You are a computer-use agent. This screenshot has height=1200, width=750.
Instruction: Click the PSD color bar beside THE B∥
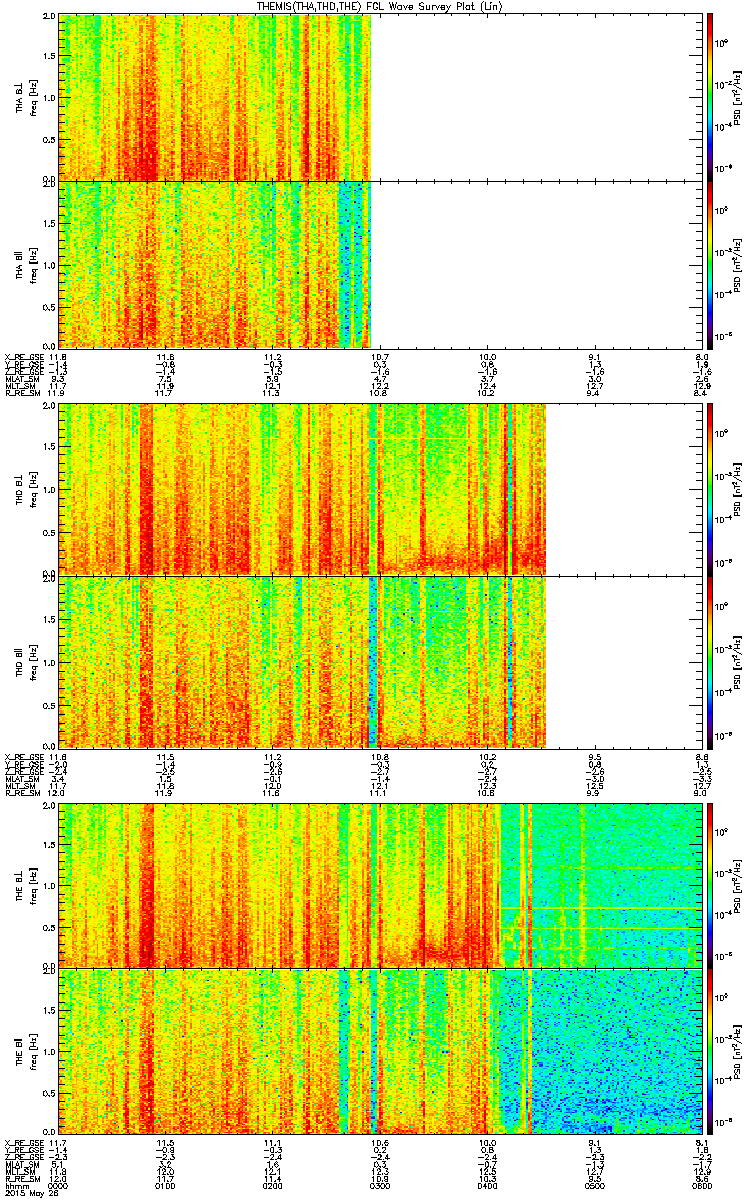(x=709, y=1050)
